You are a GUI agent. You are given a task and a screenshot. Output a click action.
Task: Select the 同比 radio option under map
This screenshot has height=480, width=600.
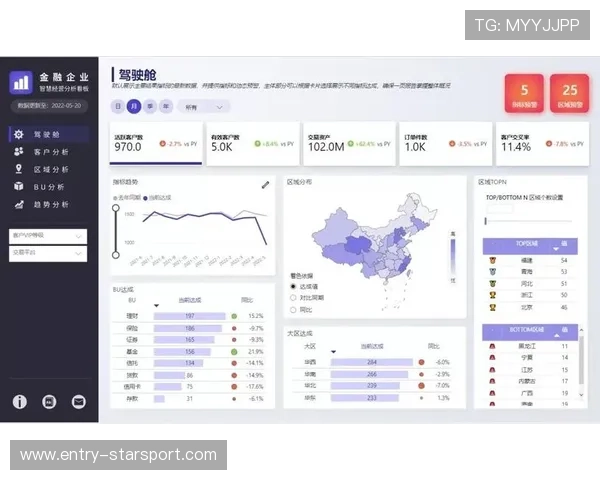coord(292,308)
